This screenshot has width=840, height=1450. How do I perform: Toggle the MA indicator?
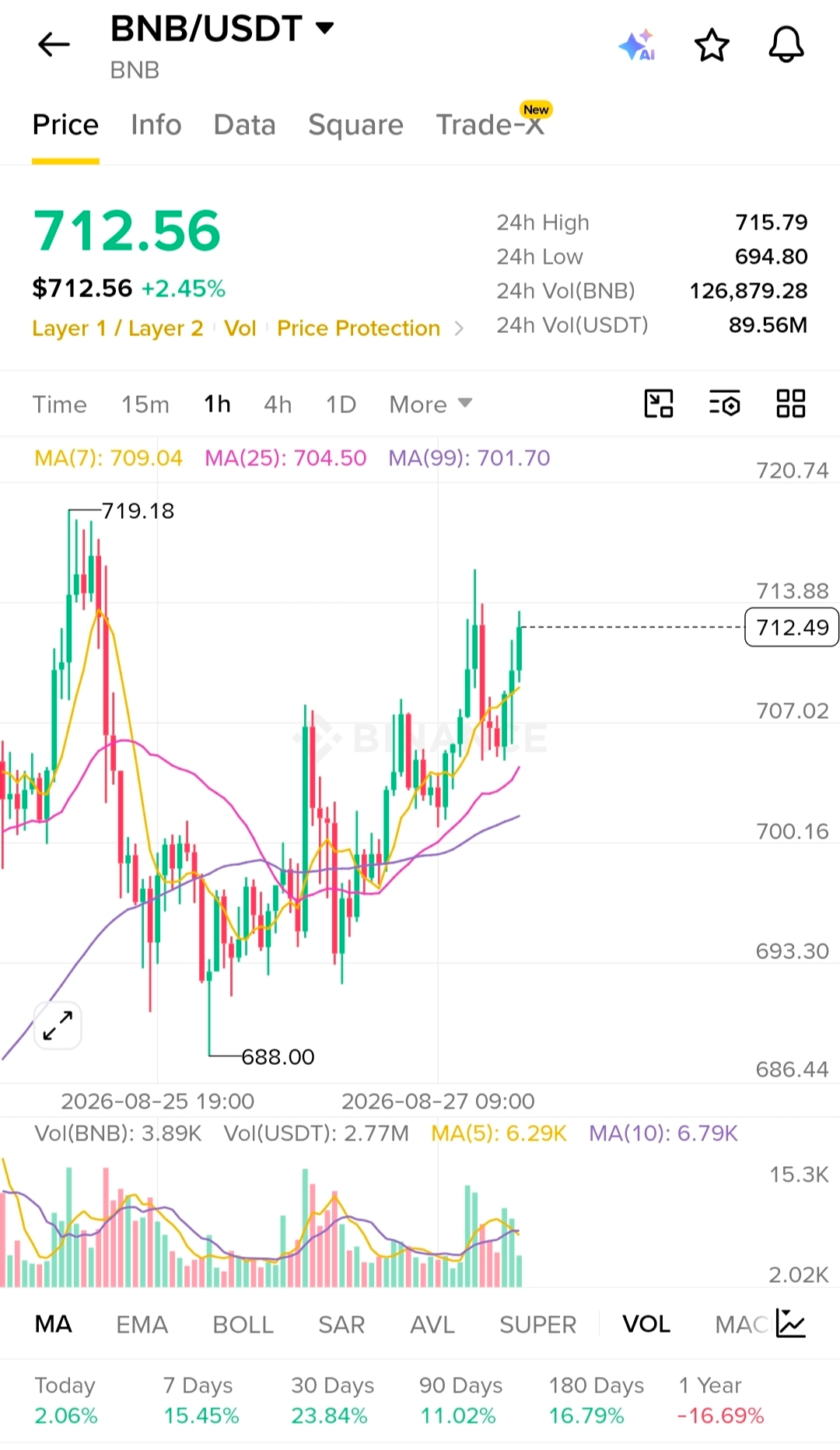[54, 1324]
